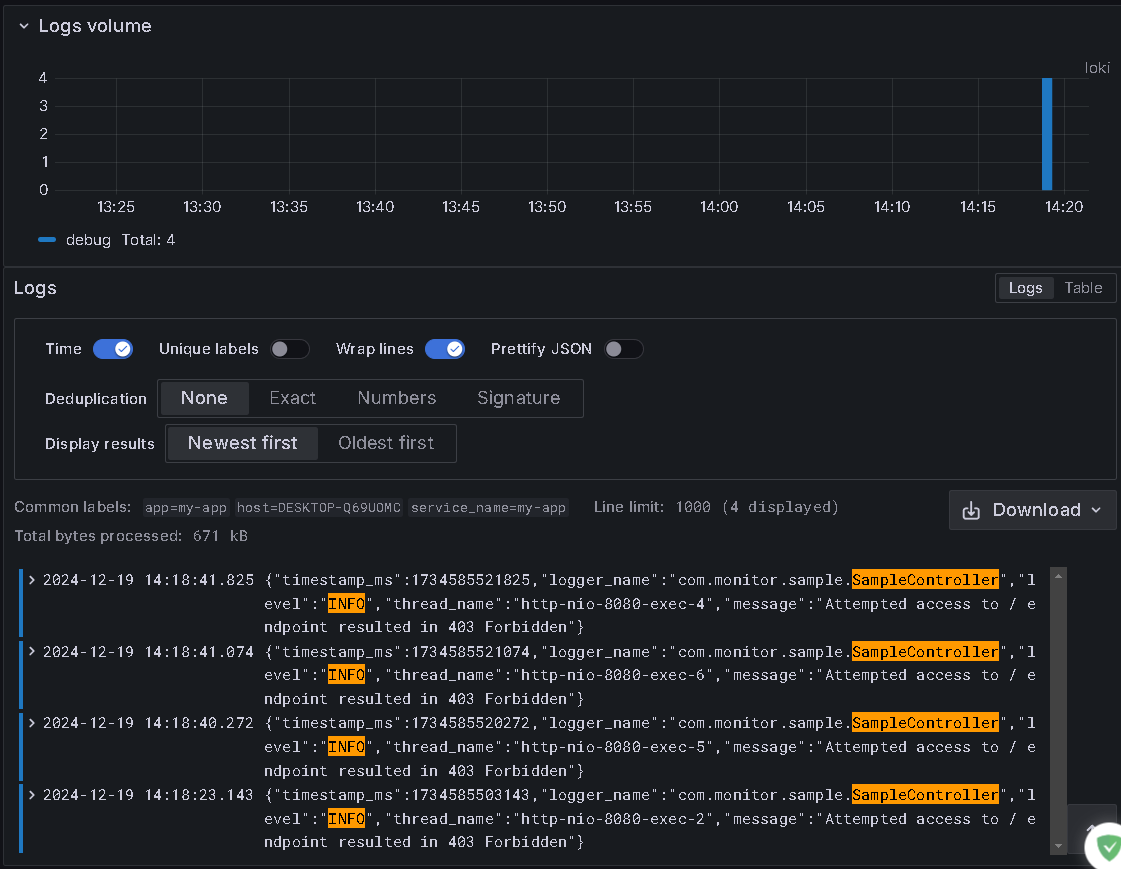This screenshot has width=1121, height=869.
Task: Click the 'Total bytes processed: 671 kB' text
Action: (x=131, y=536)
